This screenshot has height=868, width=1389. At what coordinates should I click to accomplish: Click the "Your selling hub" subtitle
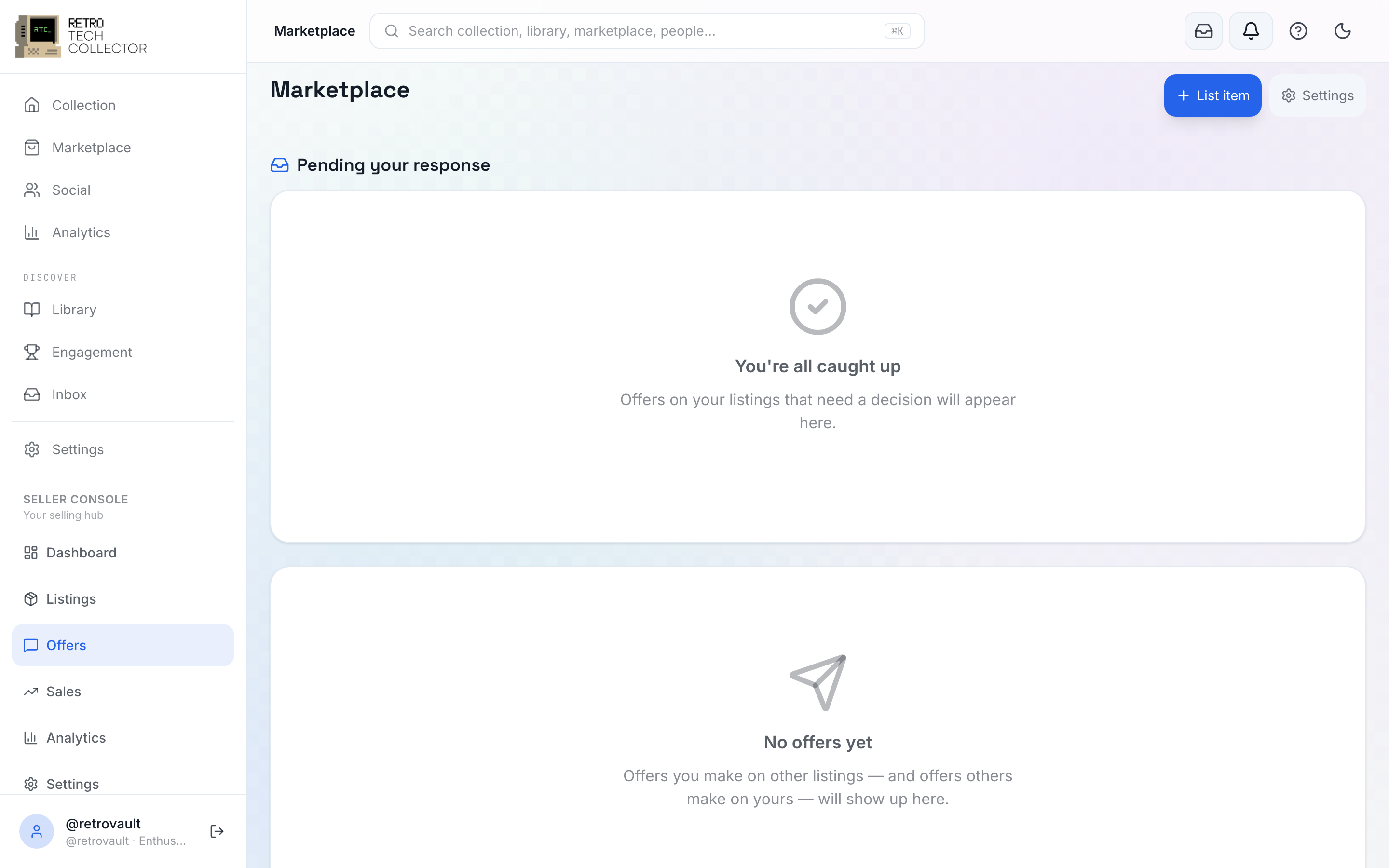pyautogui.click(x=63, y=515)
